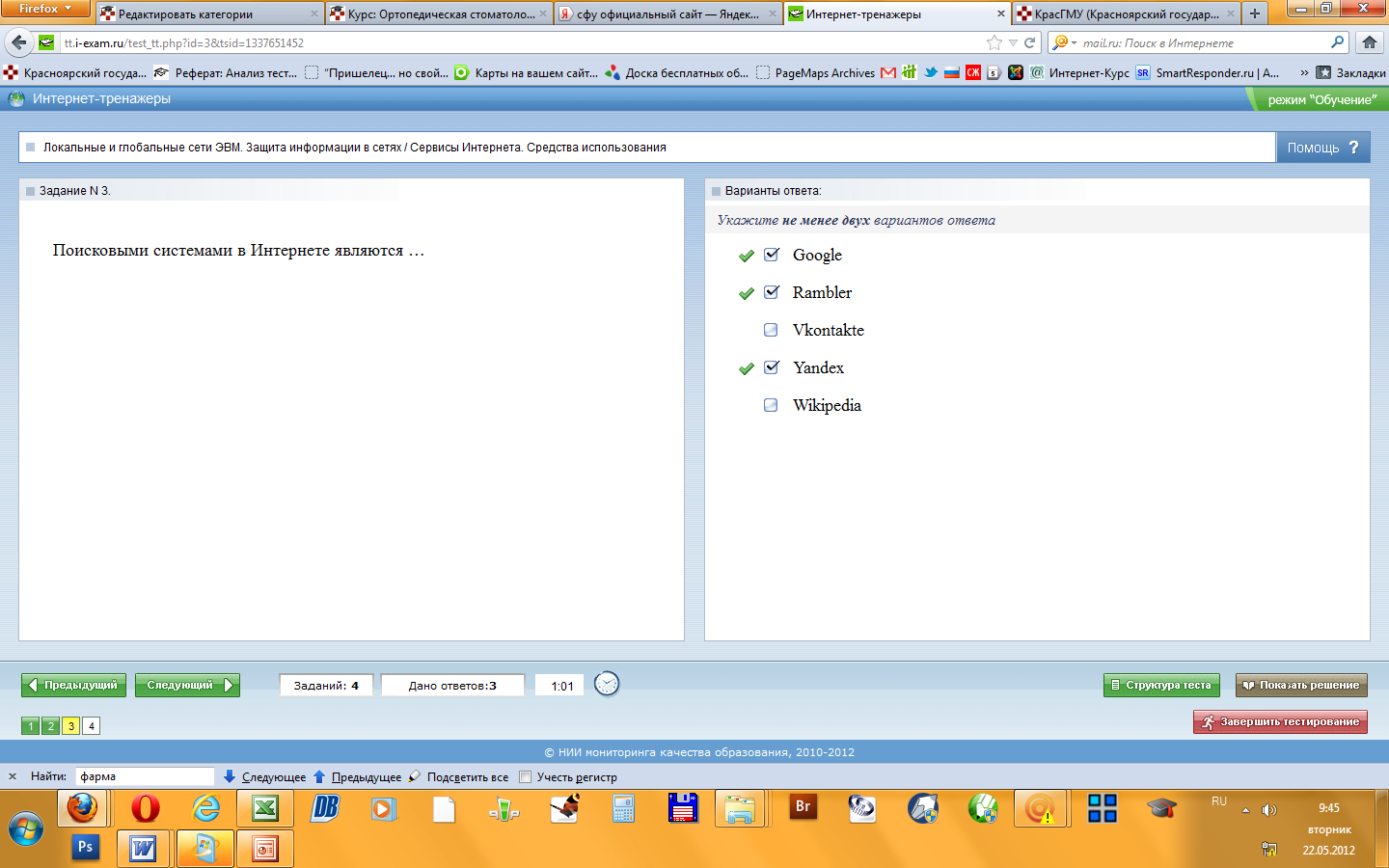Click 'Показать решение' button
Image resolution: width=1389 pixels, height=868 pixels.
click(x=1301, y=685)
